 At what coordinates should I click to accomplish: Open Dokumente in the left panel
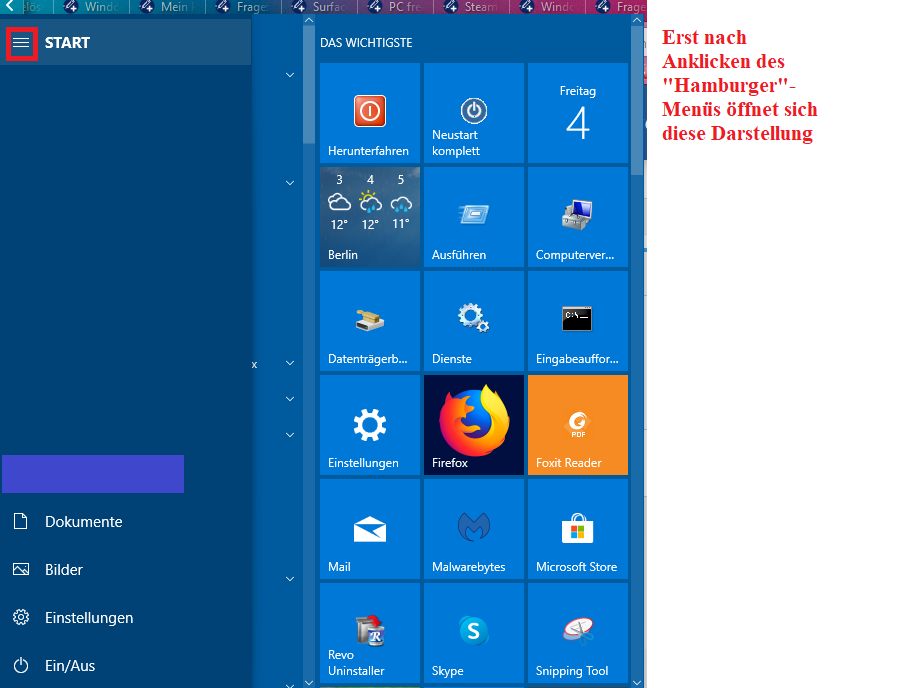125,521
